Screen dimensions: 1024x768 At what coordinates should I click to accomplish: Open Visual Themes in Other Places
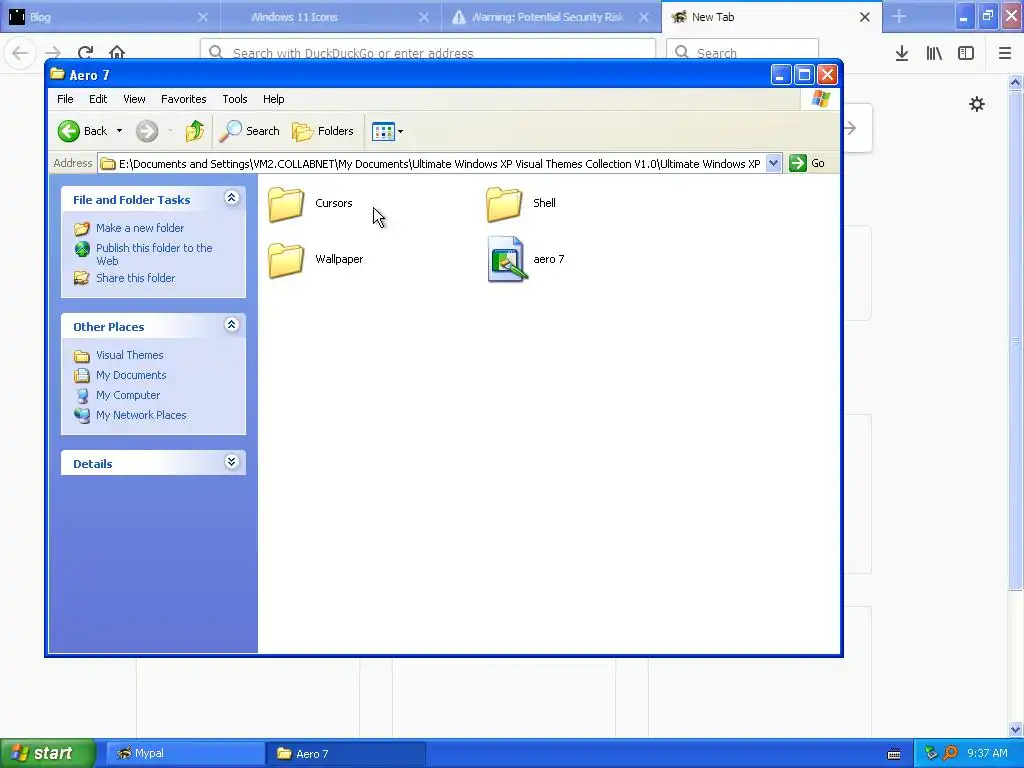[x=129, y=355]
